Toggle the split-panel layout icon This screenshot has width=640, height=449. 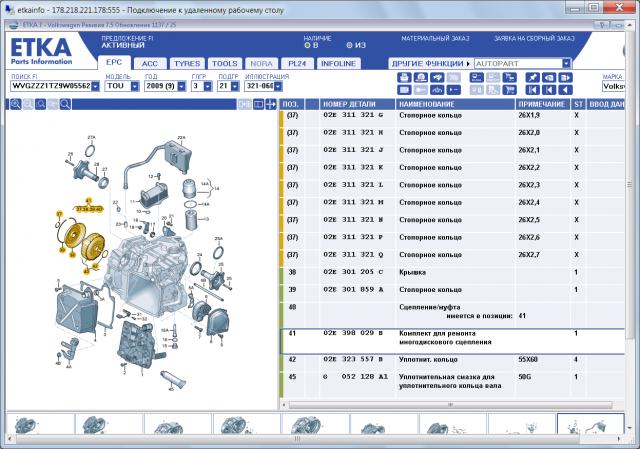pyautogui.click(x=258, y=104)
